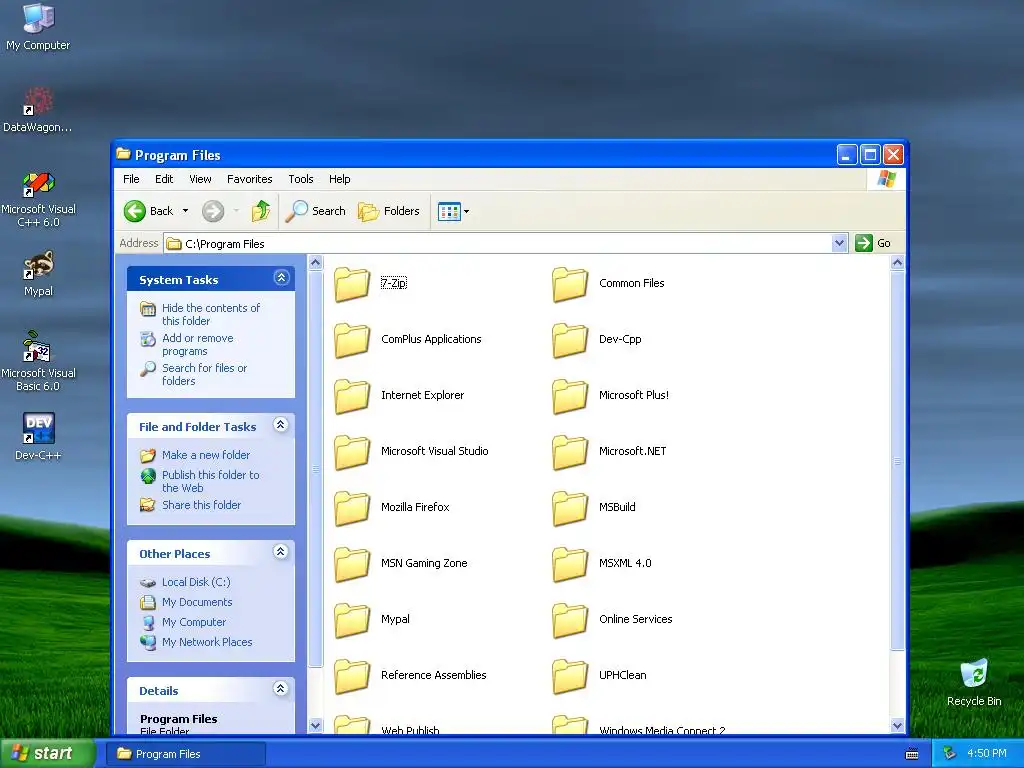Select the MSN Gaming Zone folder icon
Image resolution: width=1024 pixels, height=768 pixels.
(352, 564)
